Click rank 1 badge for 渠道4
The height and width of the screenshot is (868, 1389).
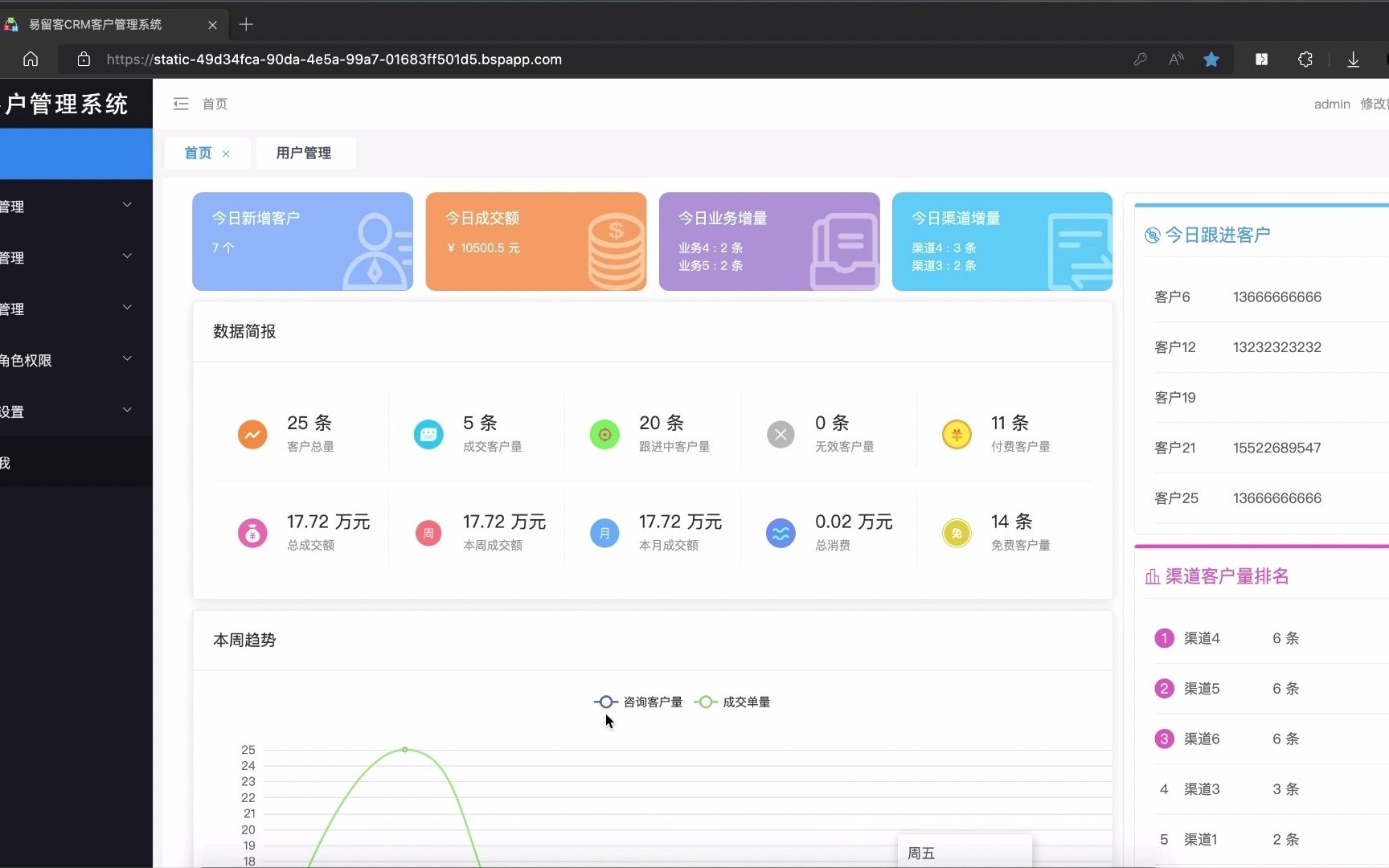coord(1164,638)
